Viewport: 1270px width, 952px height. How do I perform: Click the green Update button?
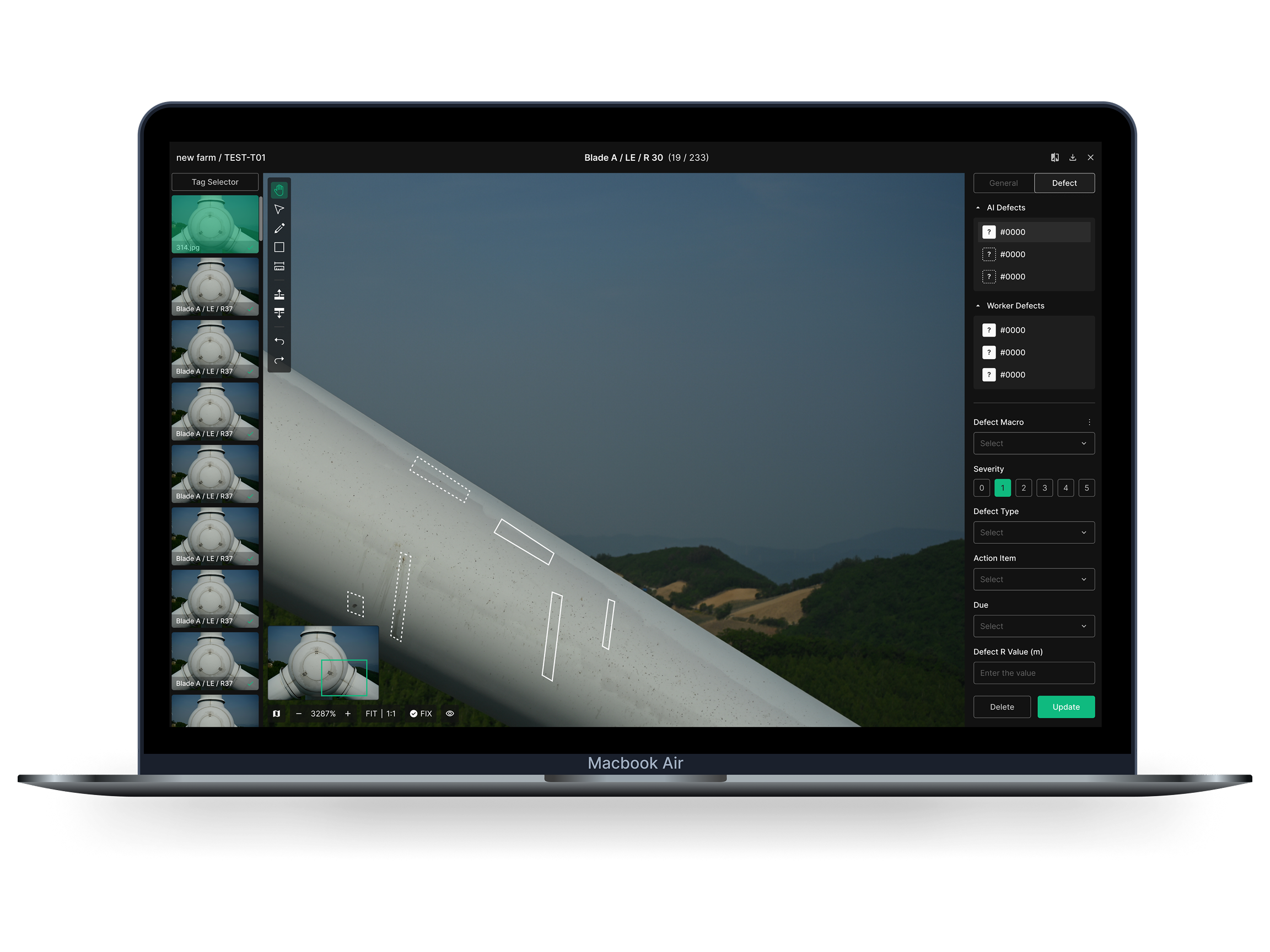(x=1065, y=707)
